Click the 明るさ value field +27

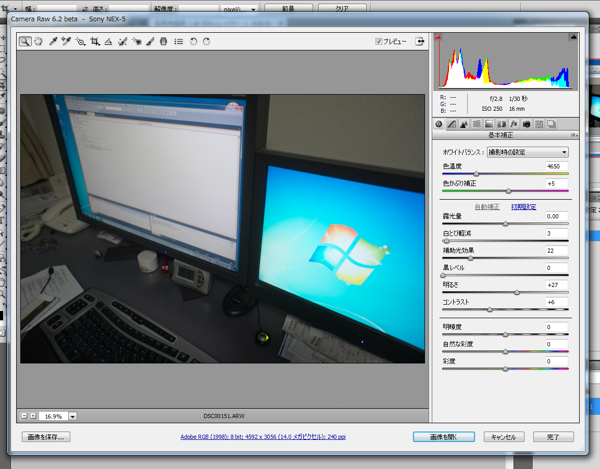pos(556,285)
